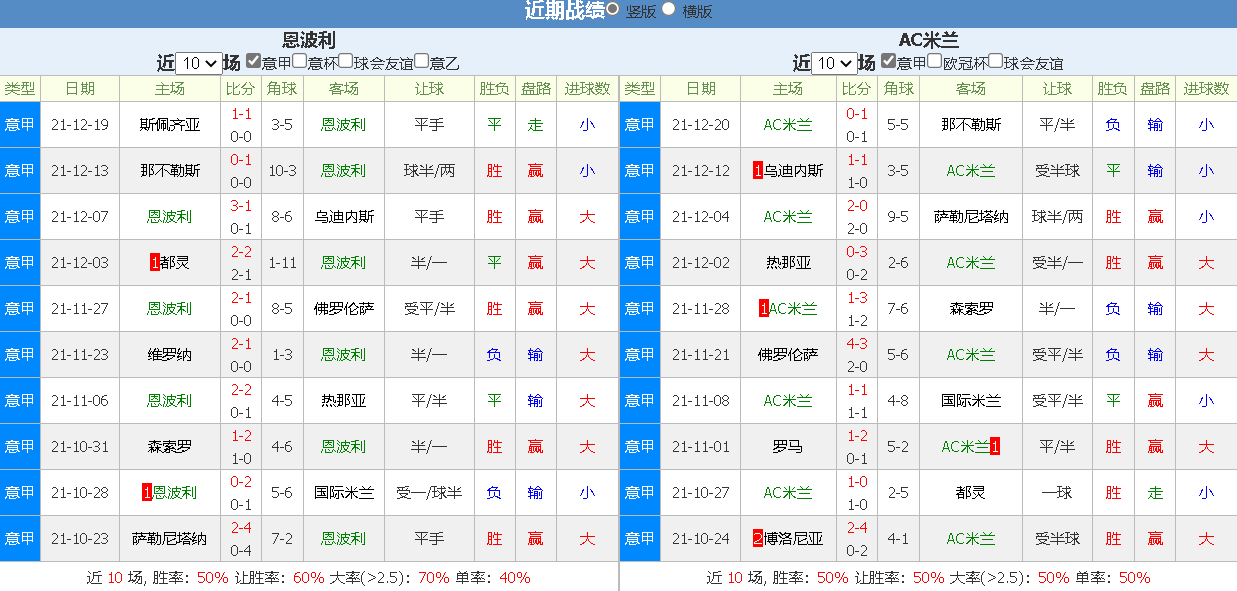Open home team 维罗纳 on 21-11-23 row
The image size is (1237, 591).
(x=170, y=355)
